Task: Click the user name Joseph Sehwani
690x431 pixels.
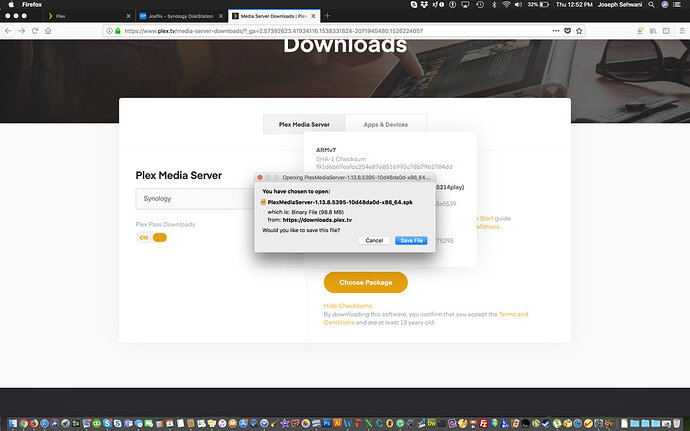Action: 620,4
